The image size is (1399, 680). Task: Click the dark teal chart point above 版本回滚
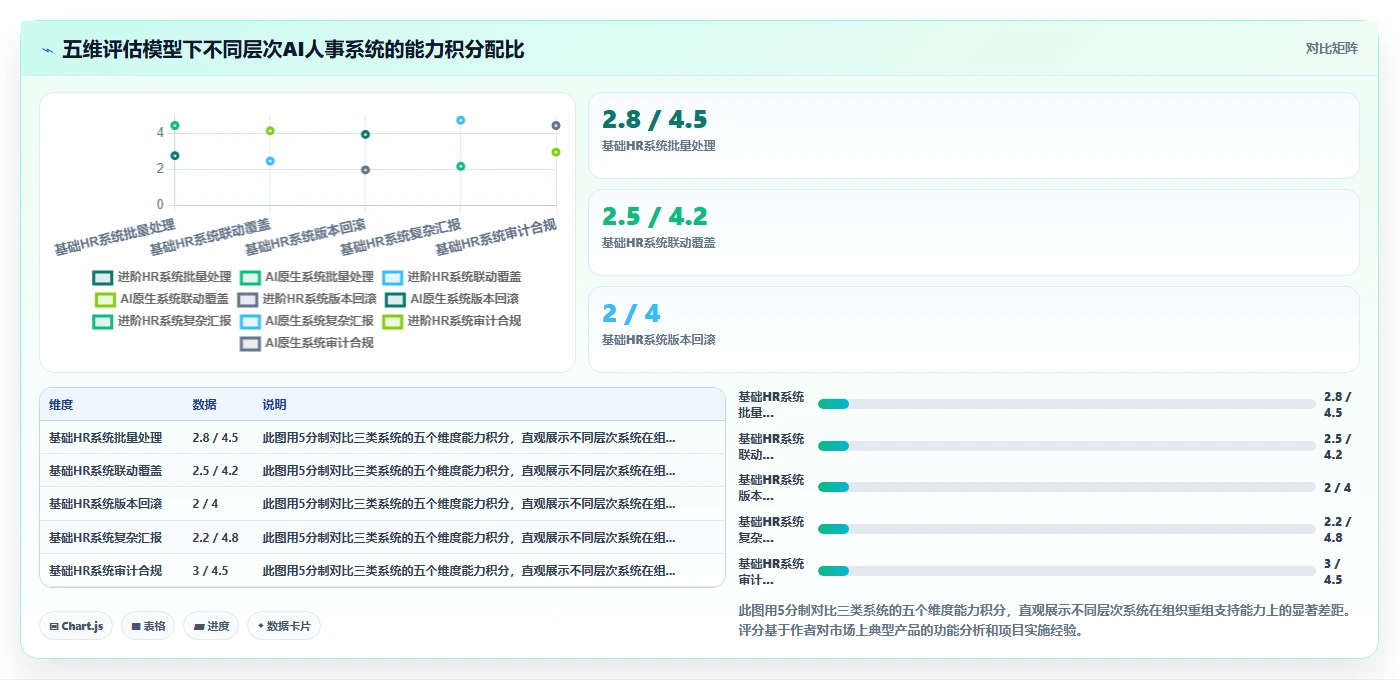pos(365,135)
